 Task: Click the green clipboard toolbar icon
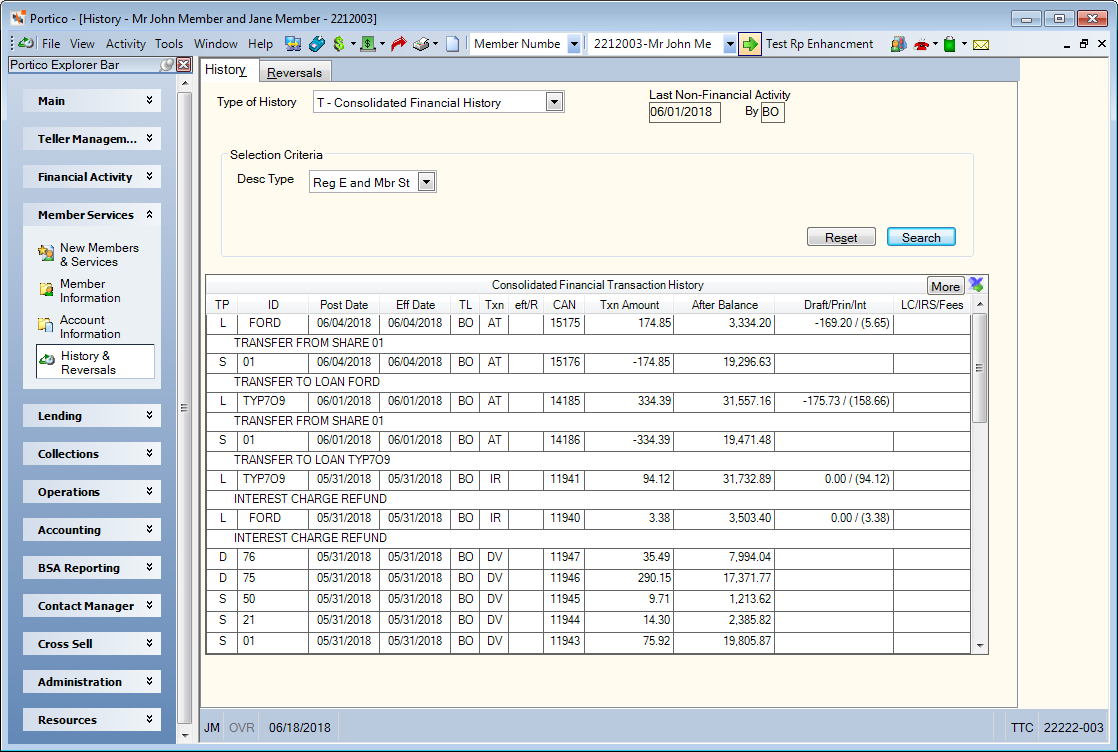coord(949,44)
